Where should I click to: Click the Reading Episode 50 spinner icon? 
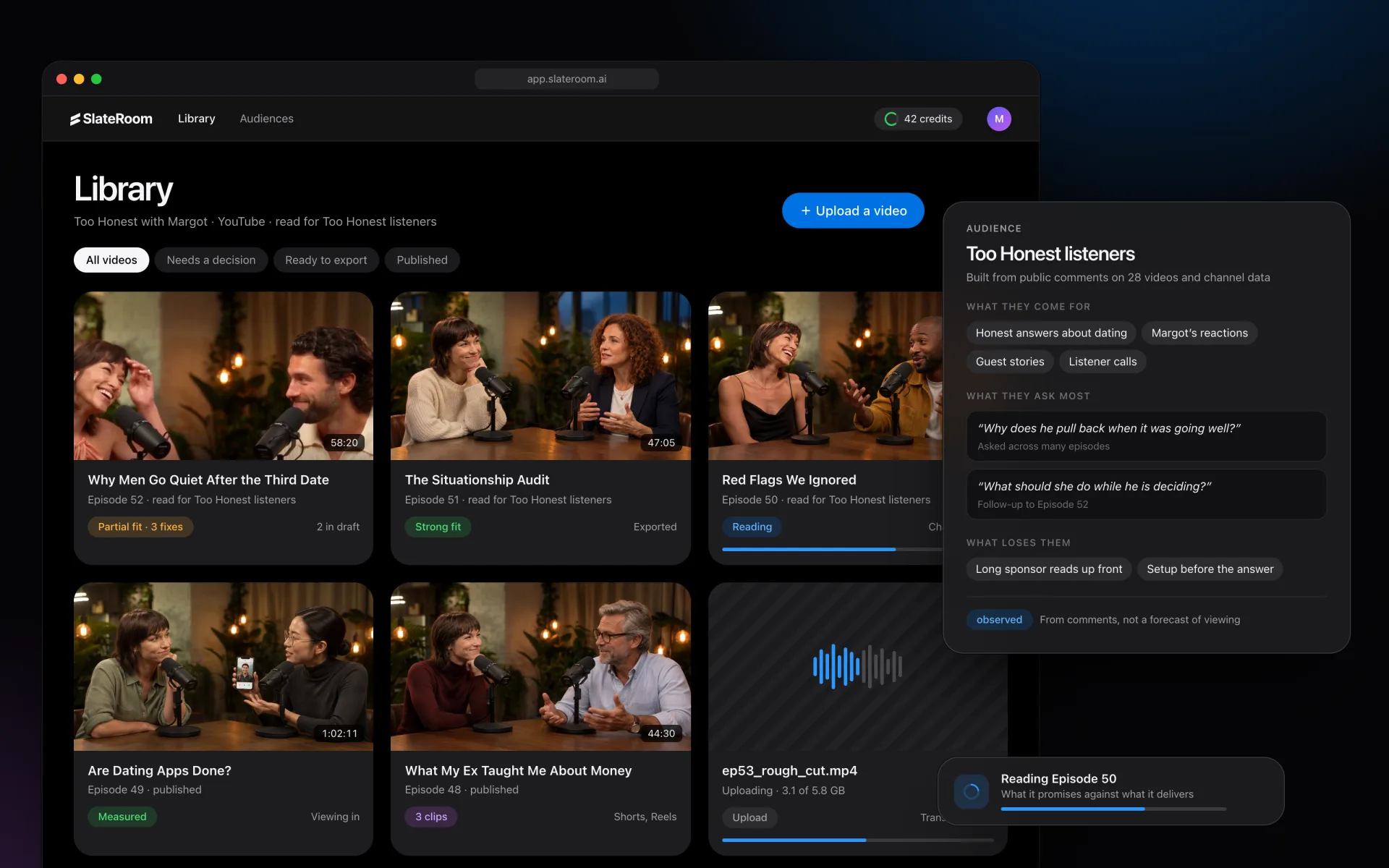[x=971, y=791]
